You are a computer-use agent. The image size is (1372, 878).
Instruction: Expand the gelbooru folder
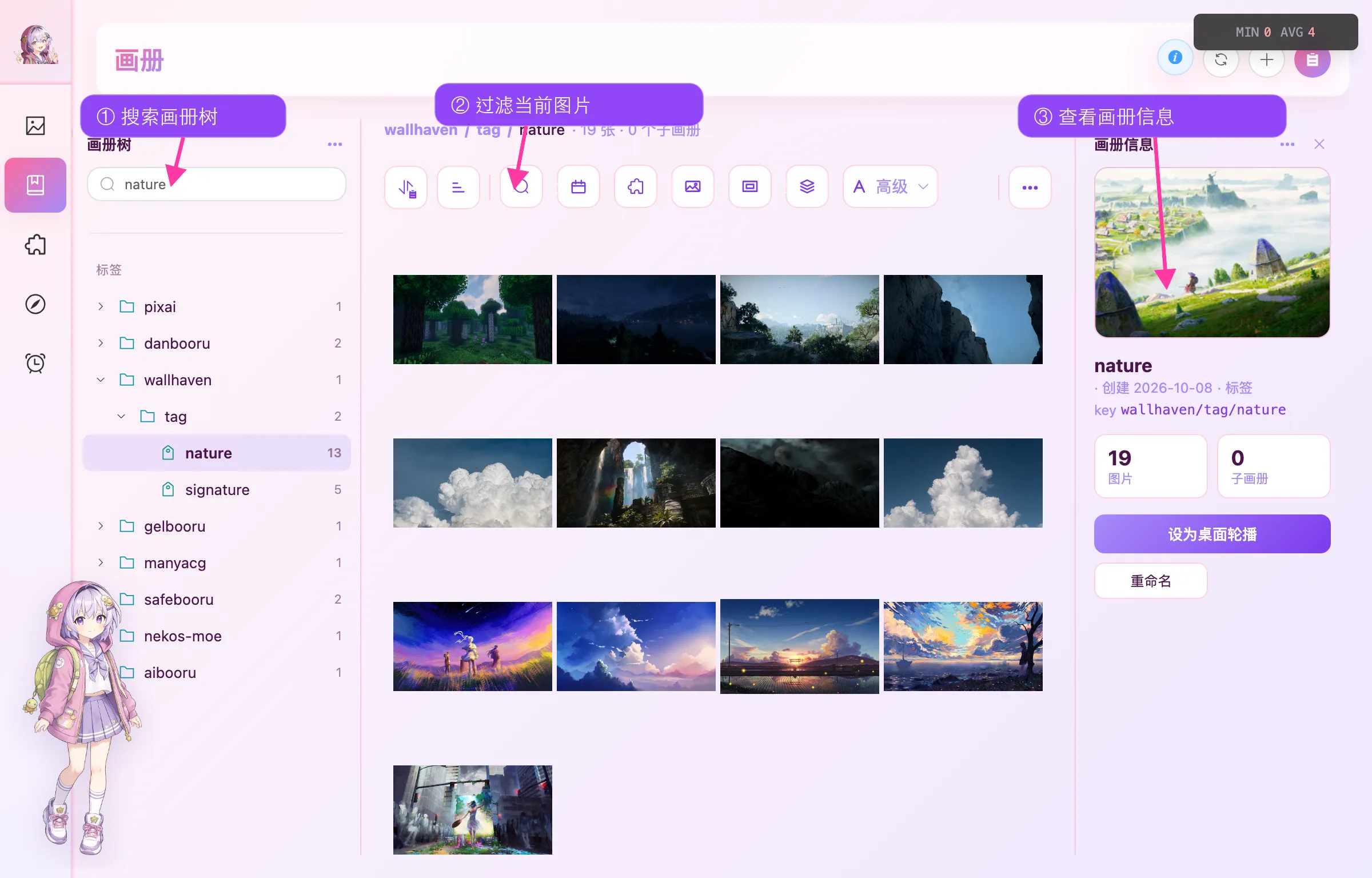(x=101, y=526)
